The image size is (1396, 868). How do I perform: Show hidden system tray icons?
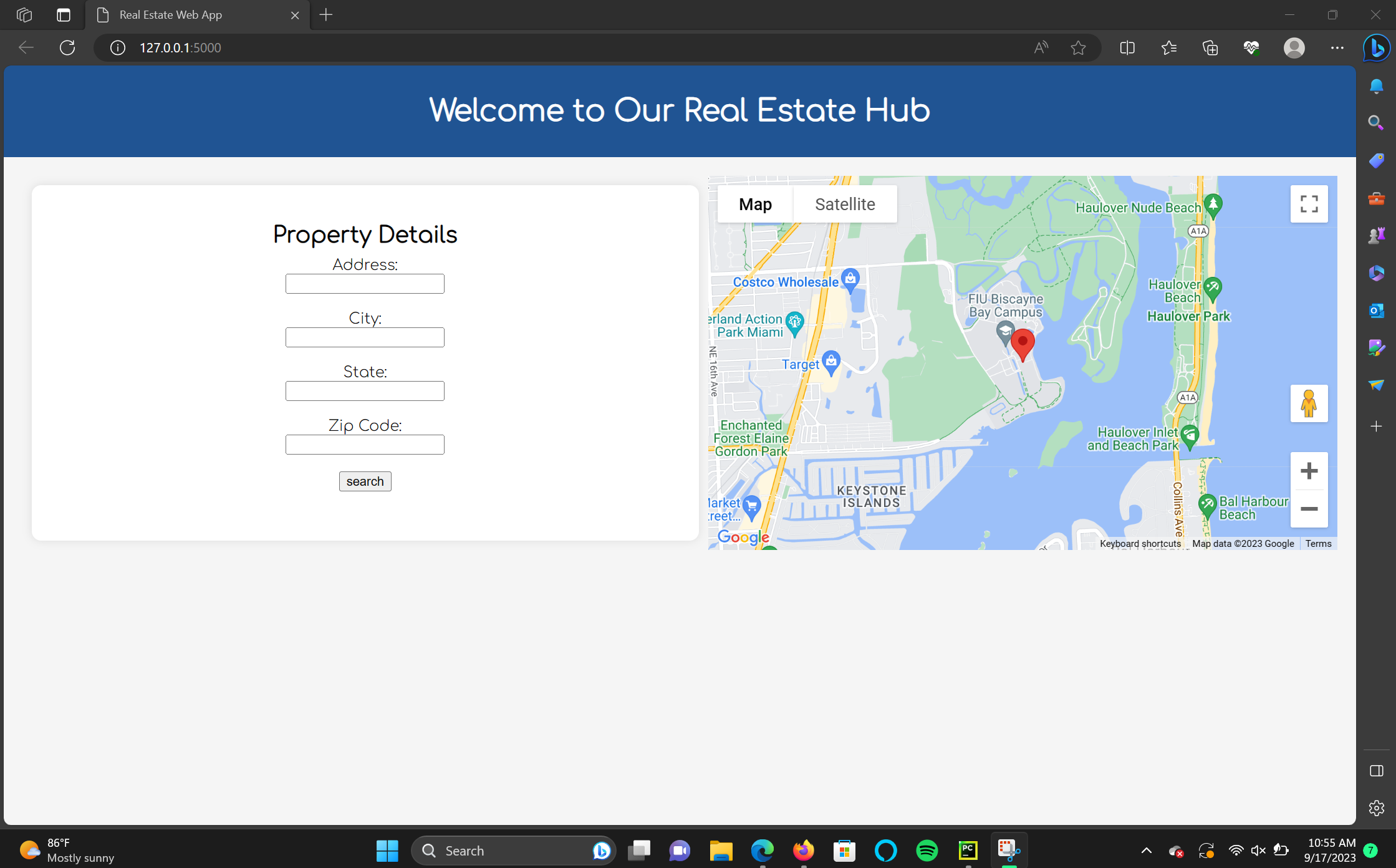pyautogui.click(x=1146, y=851)
